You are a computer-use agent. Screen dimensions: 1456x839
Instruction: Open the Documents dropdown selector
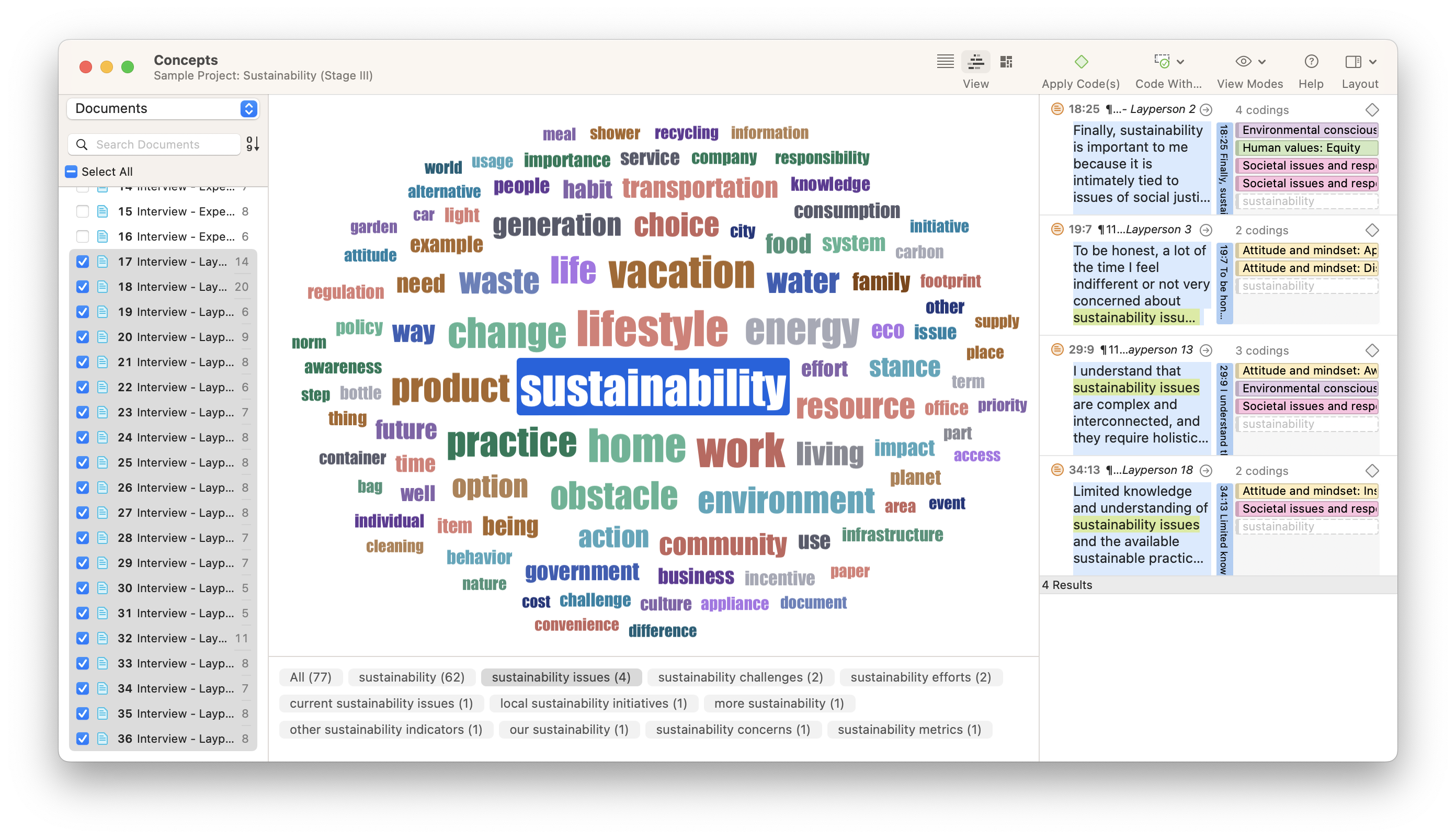pyautogui.click(x=163, y=108)
